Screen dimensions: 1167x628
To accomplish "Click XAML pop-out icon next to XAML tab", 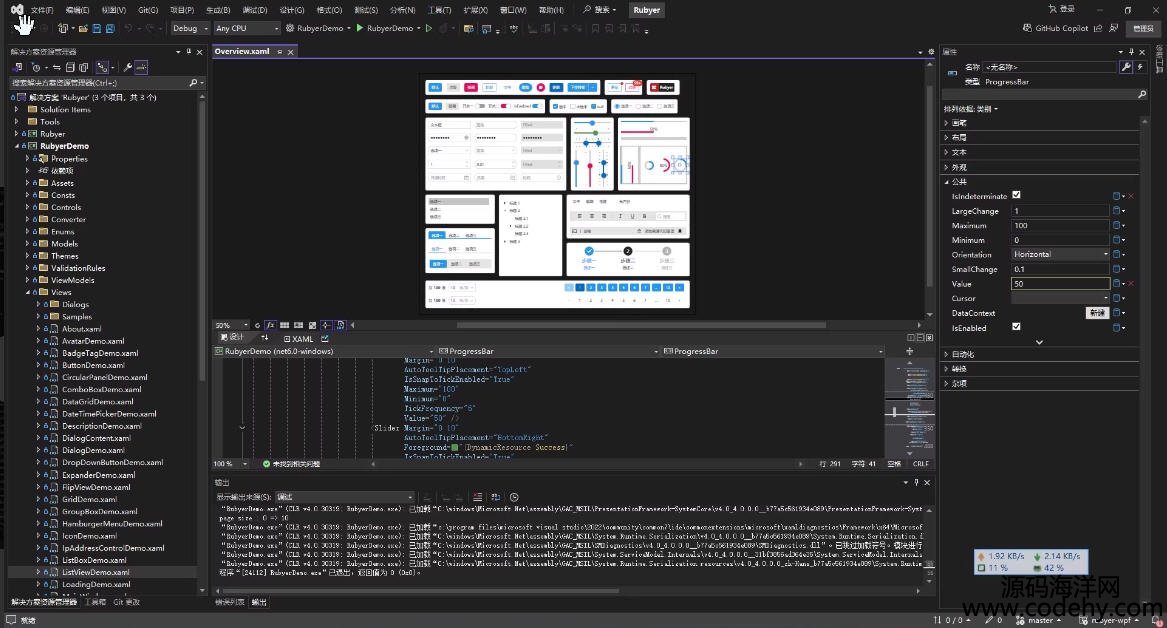I will pyautogui.click(x=324, y=339).
